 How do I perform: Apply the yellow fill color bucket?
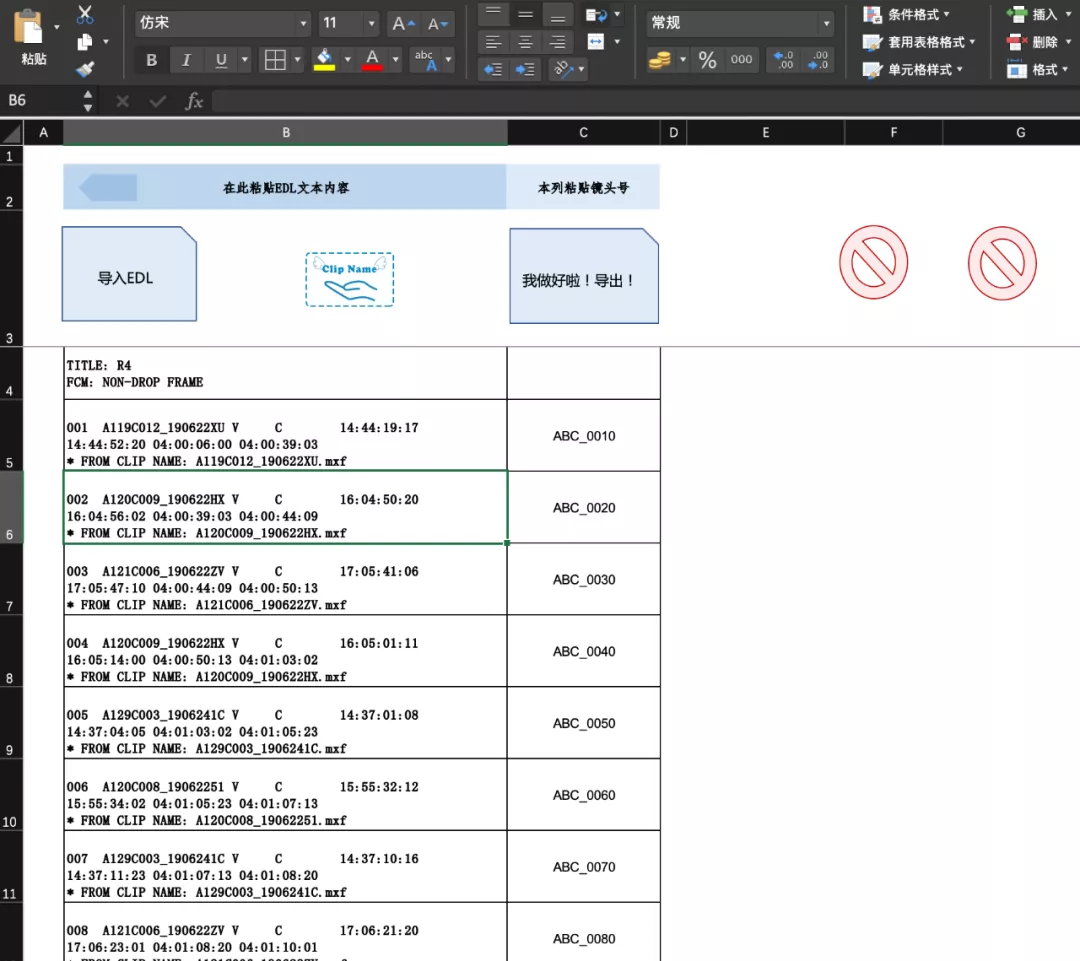(x=324, y=60)
